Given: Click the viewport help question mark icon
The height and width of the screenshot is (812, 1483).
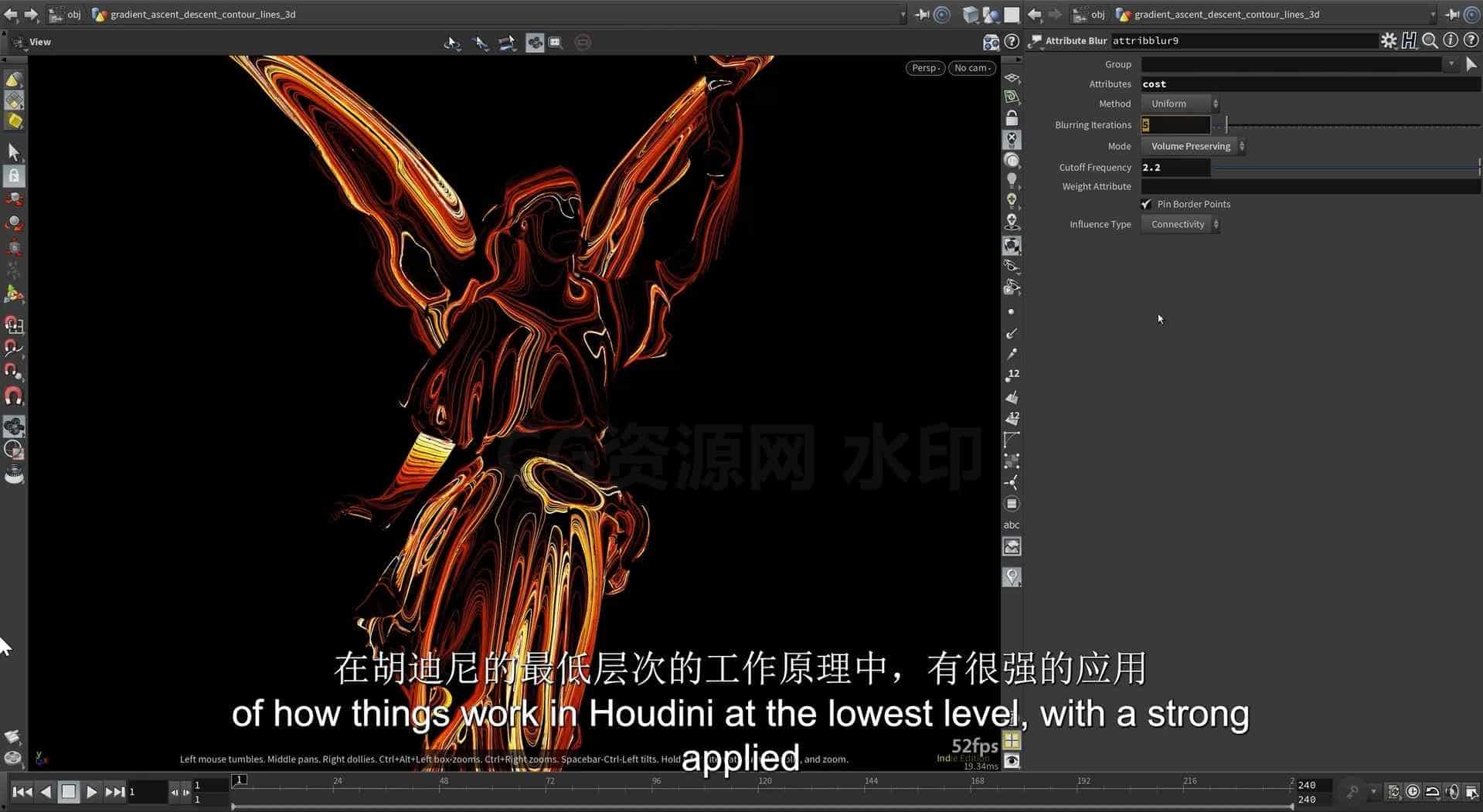Looking at the screenshot, I should tap(1012, 42).
